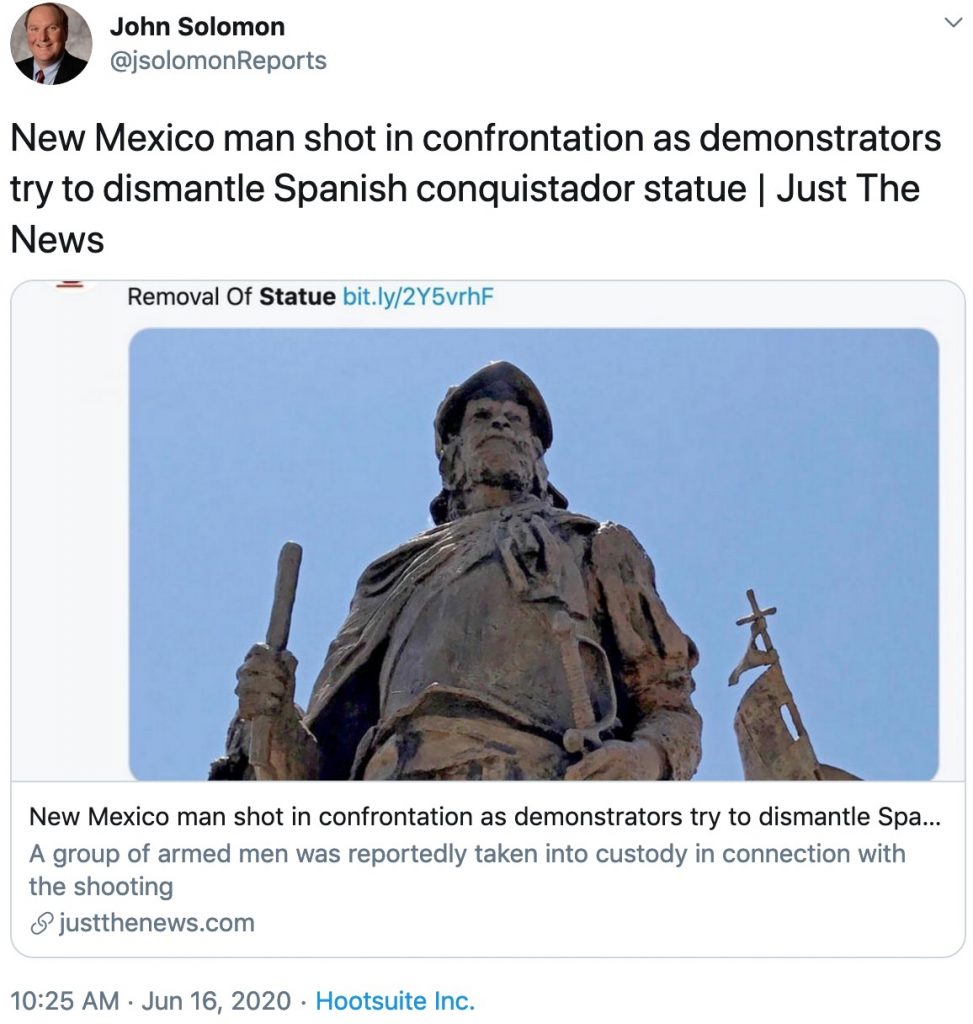Screen dimensions: 973x1024
Task: Open the bit.ly/2Y5vrhF link
Action: click(418, 297)
